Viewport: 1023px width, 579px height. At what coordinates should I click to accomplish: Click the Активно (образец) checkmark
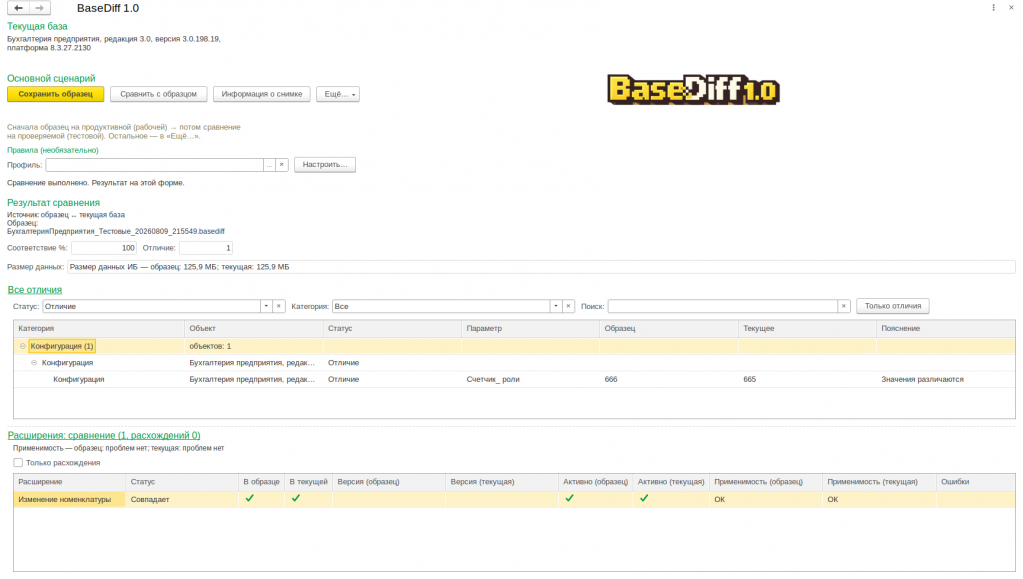point(570,498)
